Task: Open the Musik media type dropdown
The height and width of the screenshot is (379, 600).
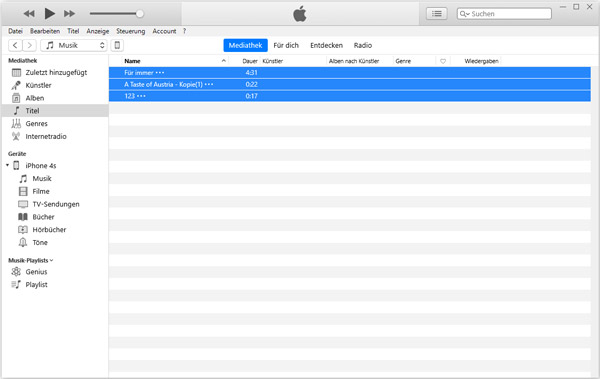Action: click(x=74, y=45)
